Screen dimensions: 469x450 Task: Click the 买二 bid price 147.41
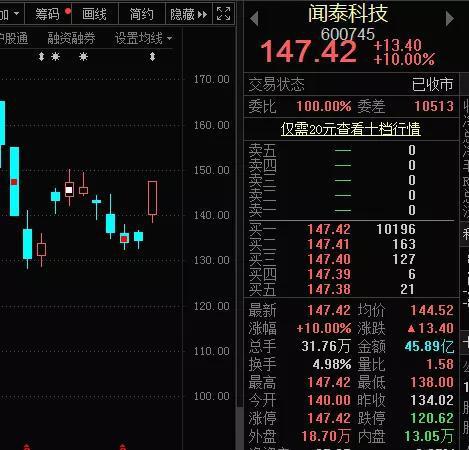(329, 244)
